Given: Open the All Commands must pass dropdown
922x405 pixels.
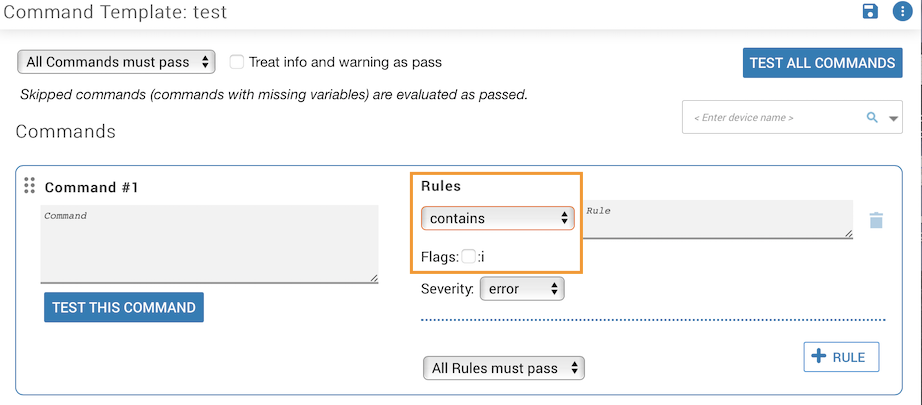Looking at the screenshot, I should pyautogui.click(x=116, y=62).
